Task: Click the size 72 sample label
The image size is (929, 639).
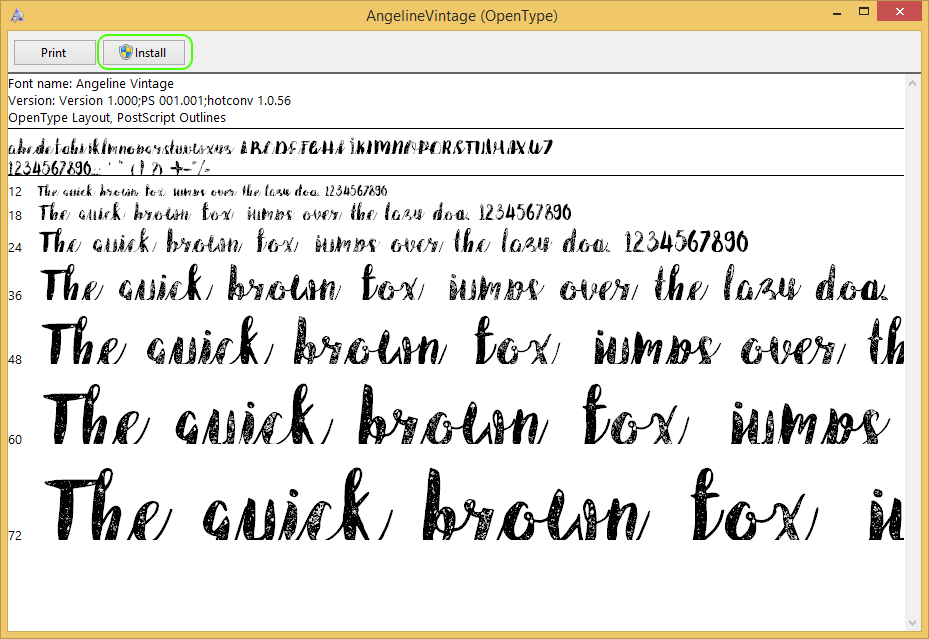Action: 15,535
